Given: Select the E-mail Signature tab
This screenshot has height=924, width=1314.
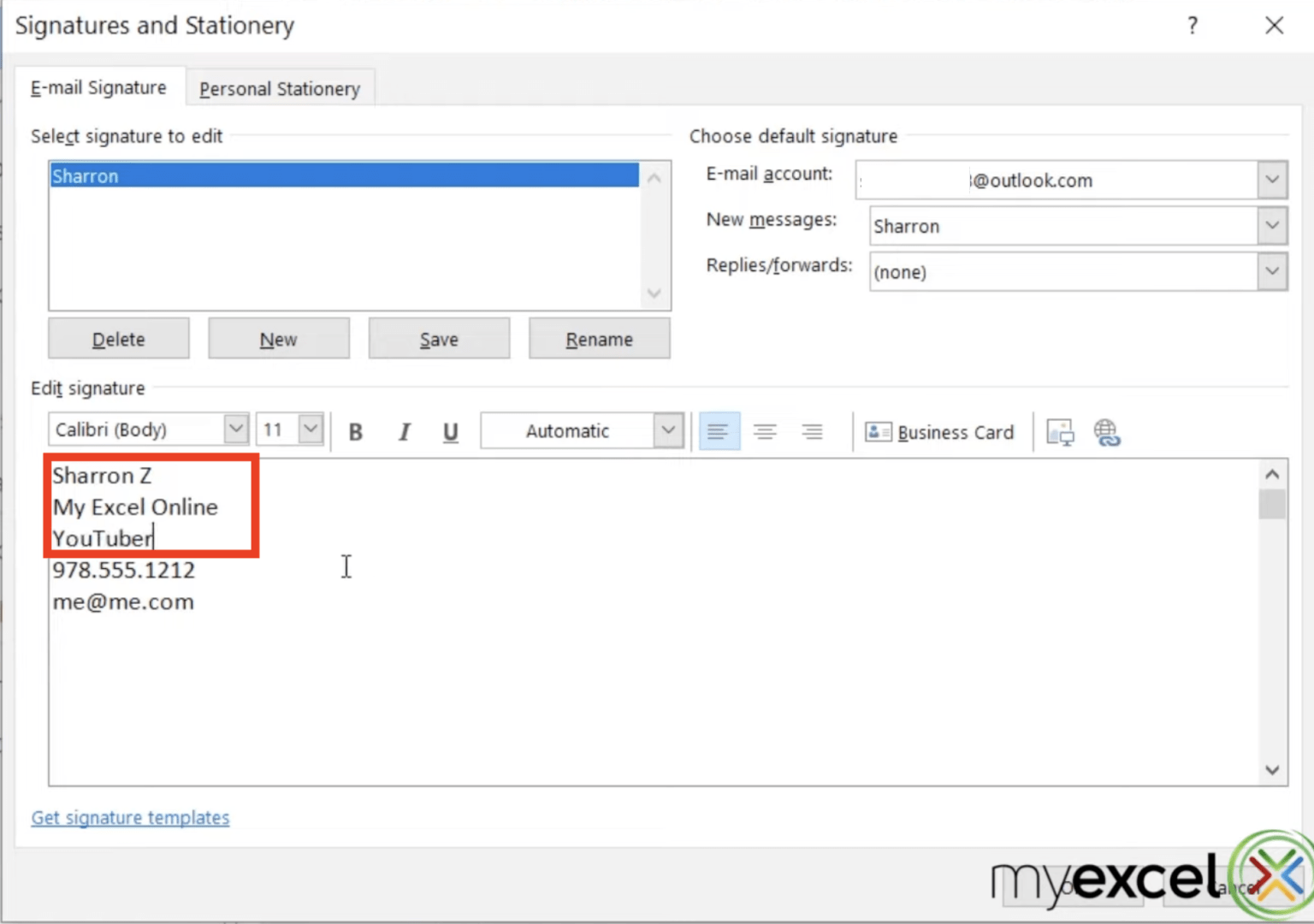Looking at the screenshot, I should click(98, 86).
